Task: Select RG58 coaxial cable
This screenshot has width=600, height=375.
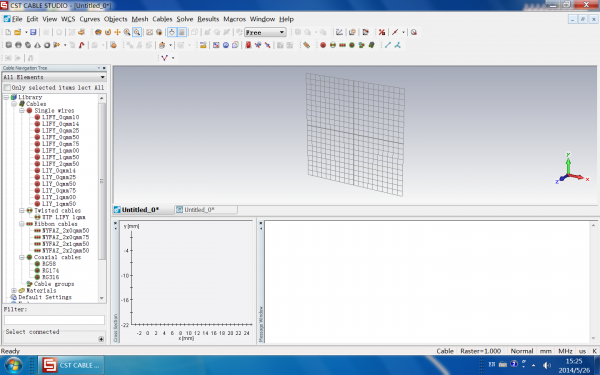Action: [49, 264]
